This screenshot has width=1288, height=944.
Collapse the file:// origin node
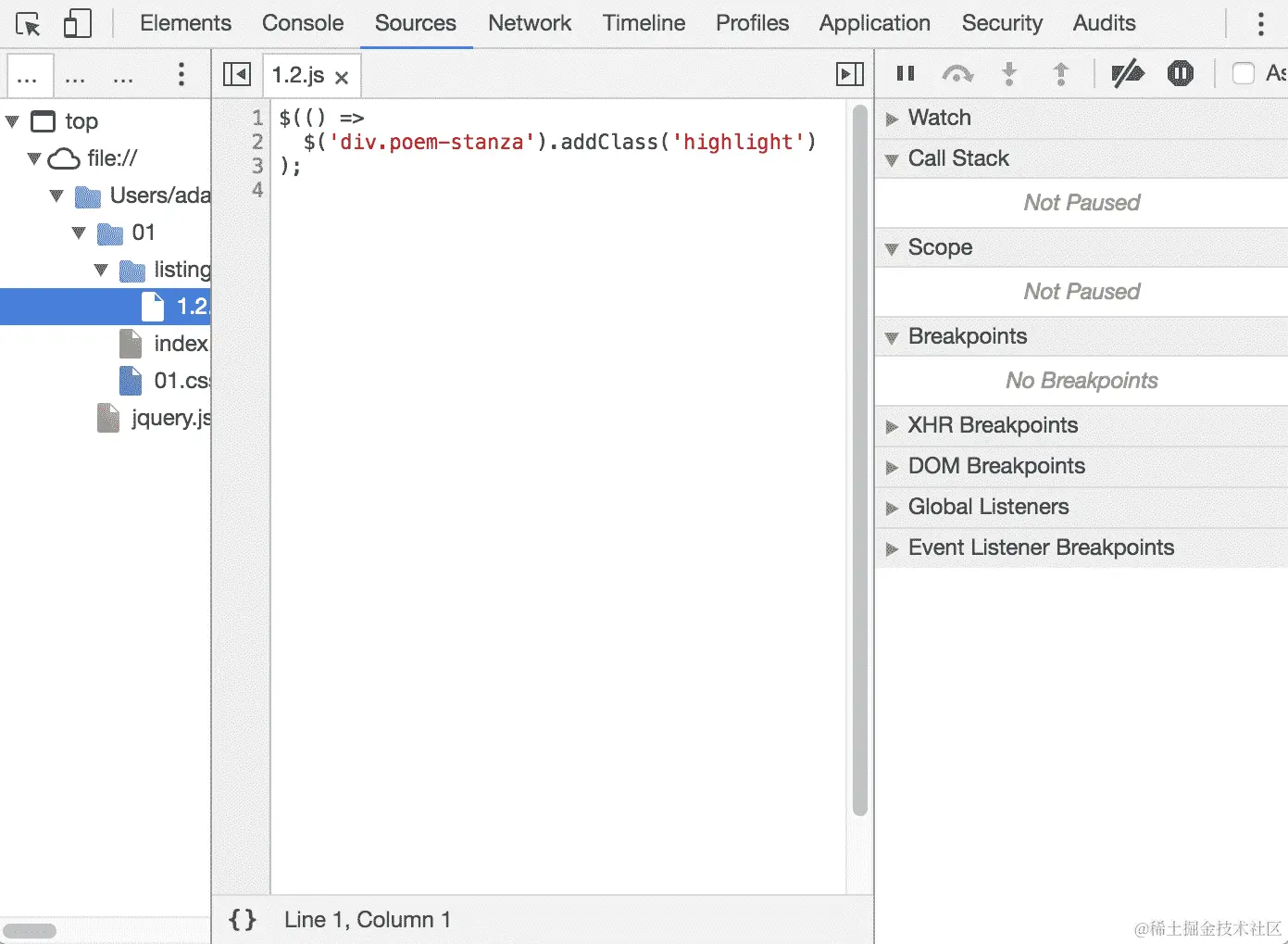pyautogui.click(x=34, y=158)
